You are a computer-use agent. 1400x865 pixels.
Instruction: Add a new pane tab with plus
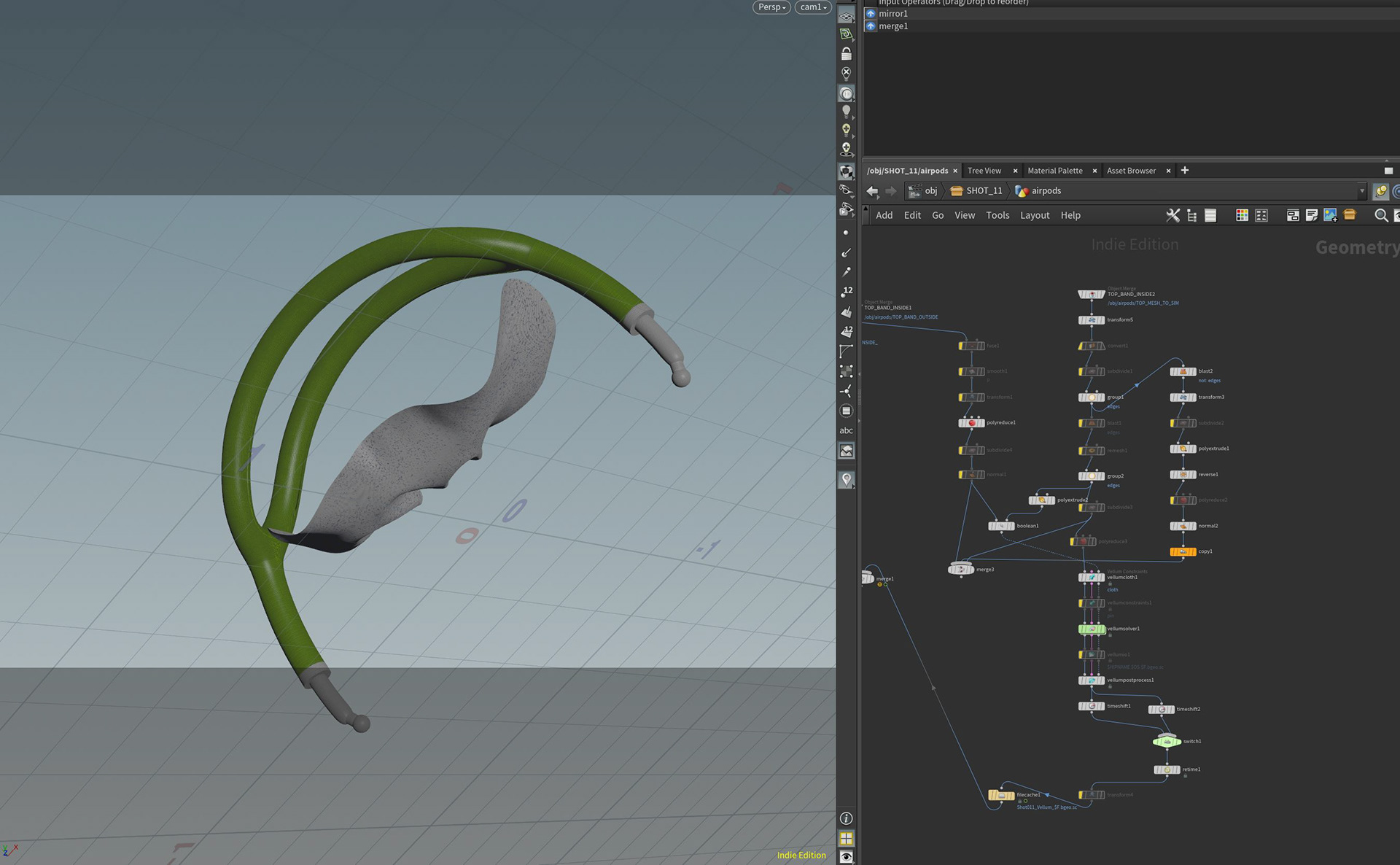(x=1185, y=170)
